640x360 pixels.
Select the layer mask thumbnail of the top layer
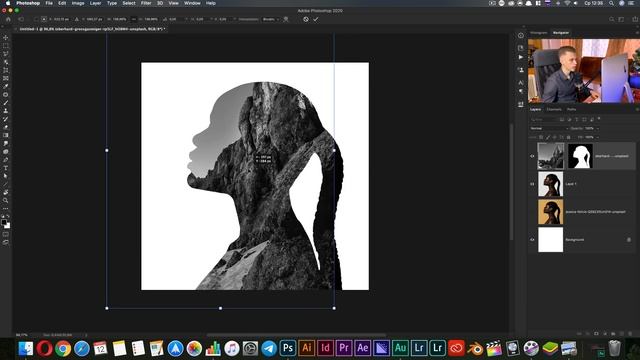click(x=580, y=156)
